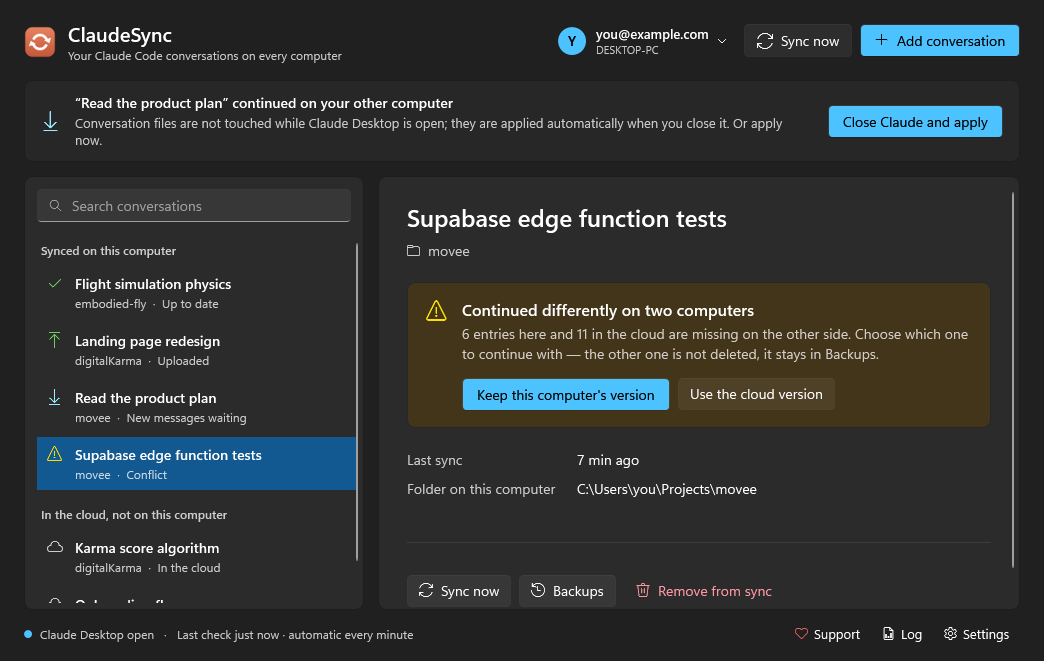Viewport: 1044px width, 661px height.
Task: Click Sync now in the header
Action: click(x=798, y=41)
